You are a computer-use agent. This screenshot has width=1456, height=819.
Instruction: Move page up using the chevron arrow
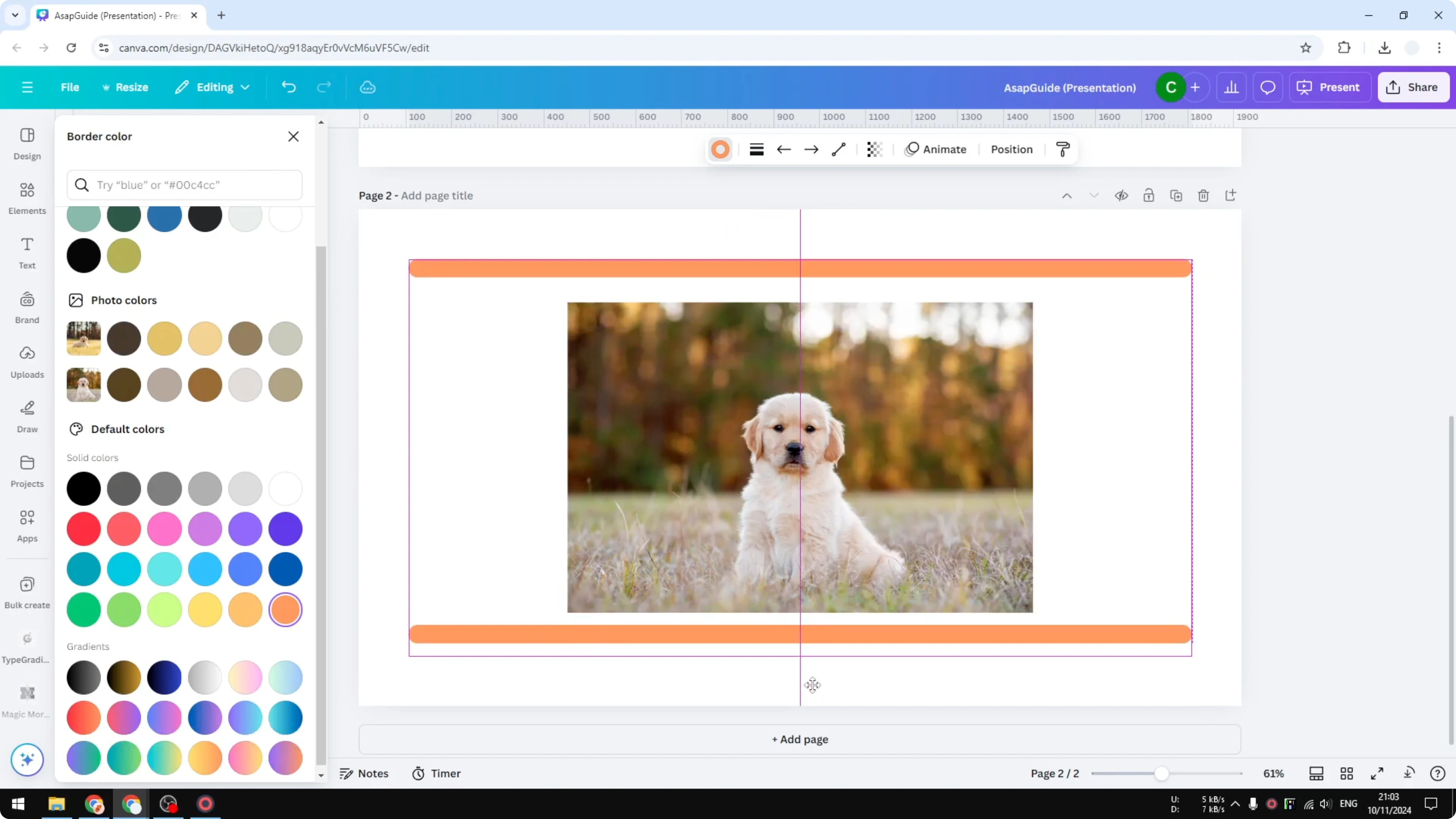coord(1067,195)
